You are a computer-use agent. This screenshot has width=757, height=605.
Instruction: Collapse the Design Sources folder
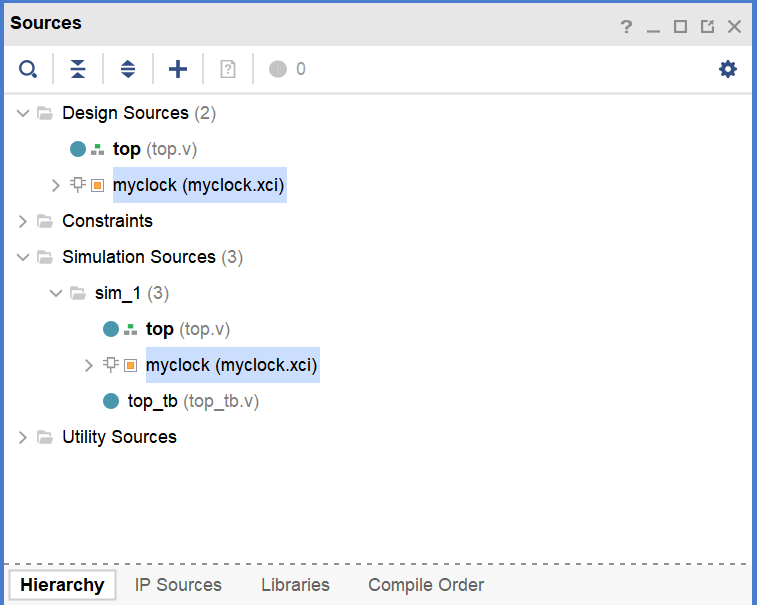[x=24, y=113]
